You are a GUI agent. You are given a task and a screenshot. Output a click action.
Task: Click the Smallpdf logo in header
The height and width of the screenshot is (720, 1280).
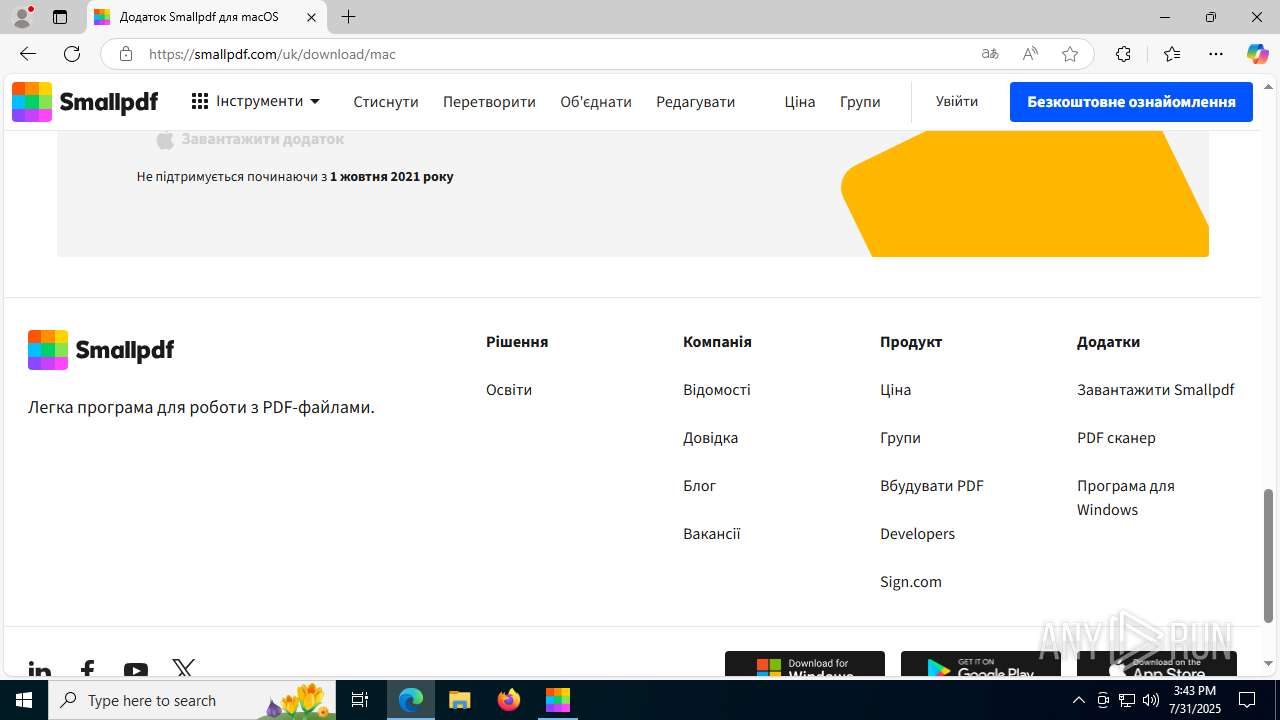coord(85,102)
